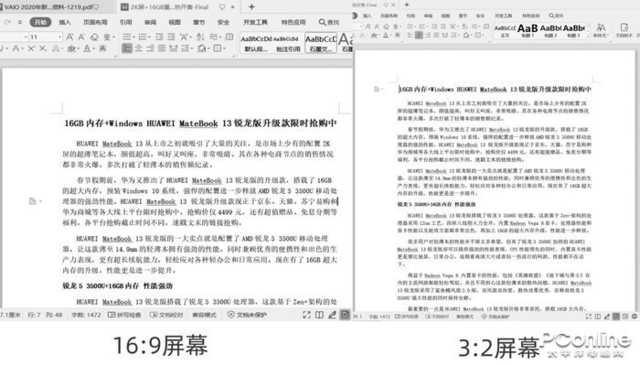Apply bullet list in the 3:2 window
This screenshot has height=365, width=640.
[x=410, y=27]
